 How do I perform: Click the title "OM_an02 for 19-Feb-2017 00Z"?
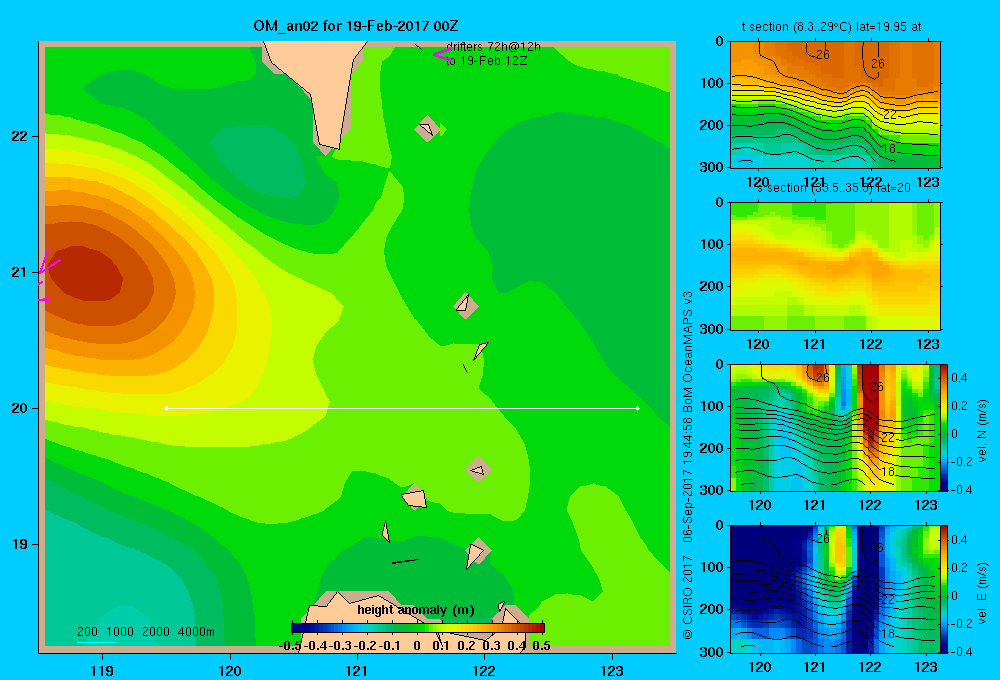pos(356,26)
